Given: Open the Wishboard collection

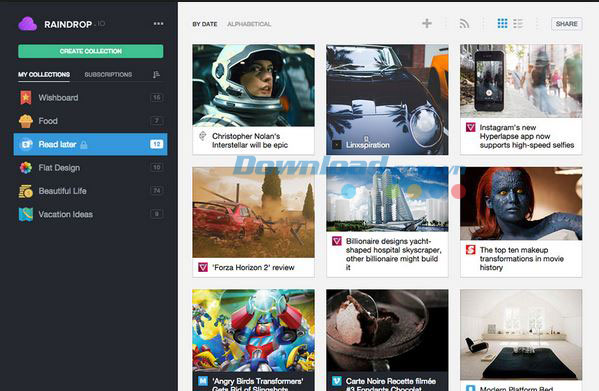Looking at the screenshot, I should click(x=91, y=98).
